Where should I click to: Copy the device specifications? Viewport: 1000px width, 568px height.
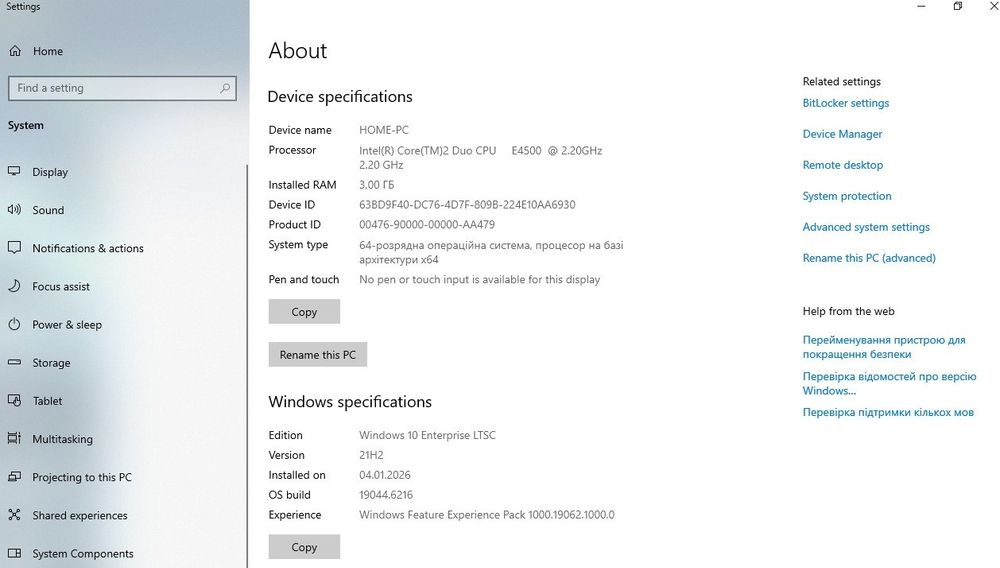pos(304,312)
